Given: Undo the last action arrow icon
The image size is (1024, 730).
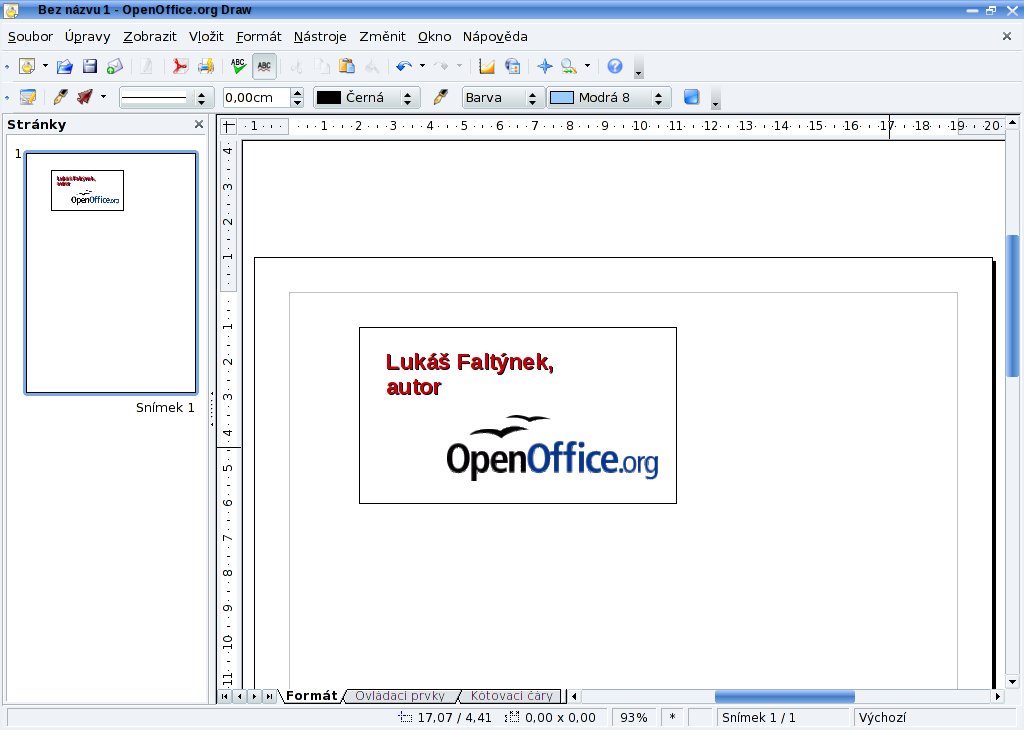Looking at the screenshot, I should tap(404, 66).
